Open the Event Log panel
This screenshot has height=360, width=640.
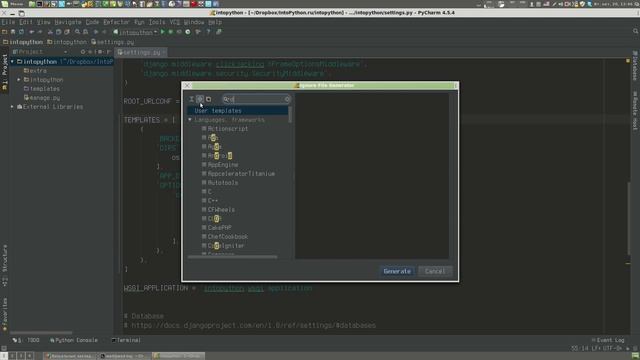608,340
